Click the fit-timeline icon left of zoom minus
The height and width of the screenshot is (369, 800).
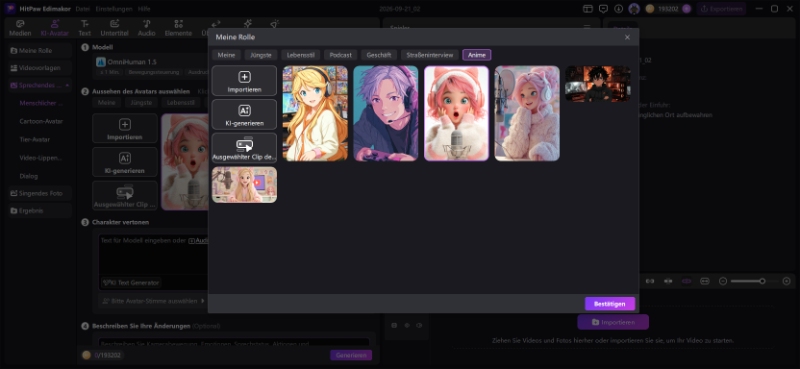click(x=705, y=281)
